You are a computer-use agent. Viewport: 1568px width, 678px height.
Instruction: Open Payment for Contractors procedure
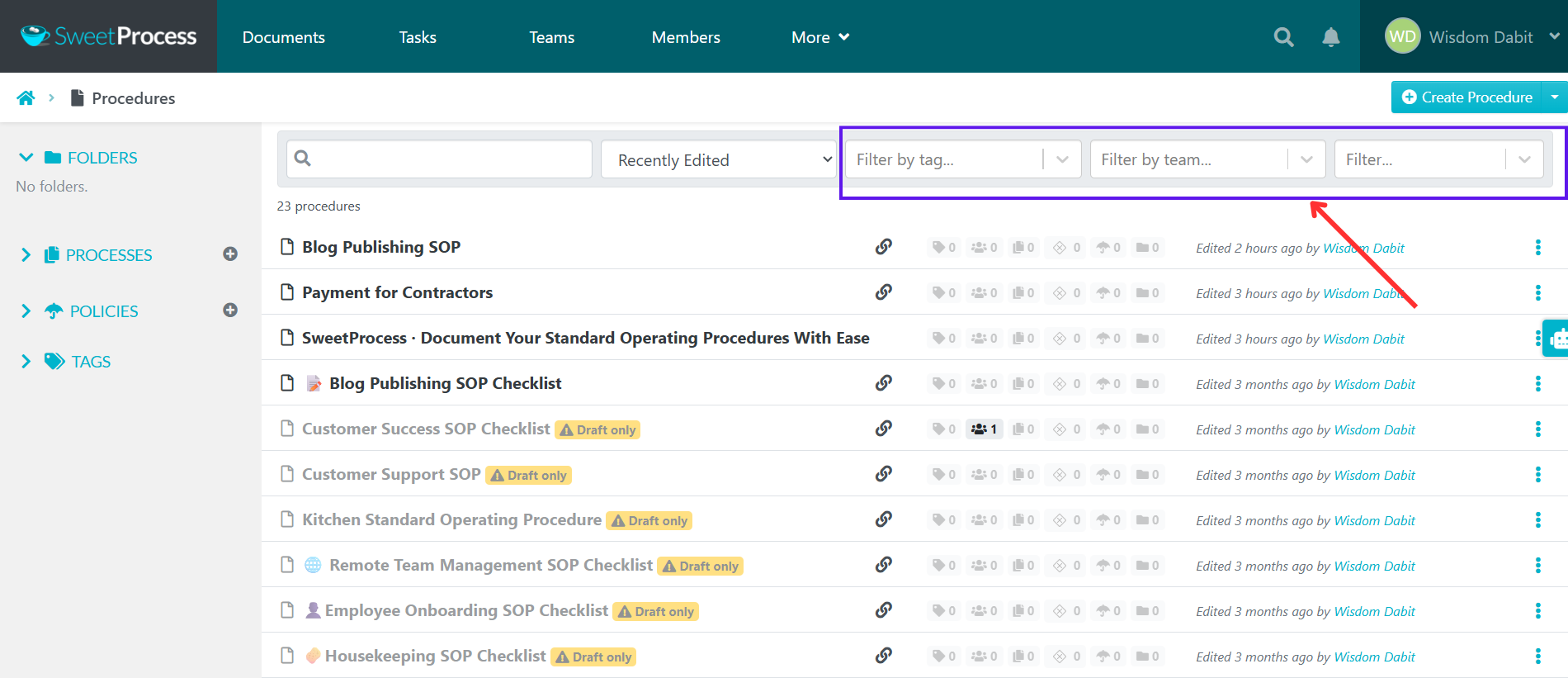[397, 292]
